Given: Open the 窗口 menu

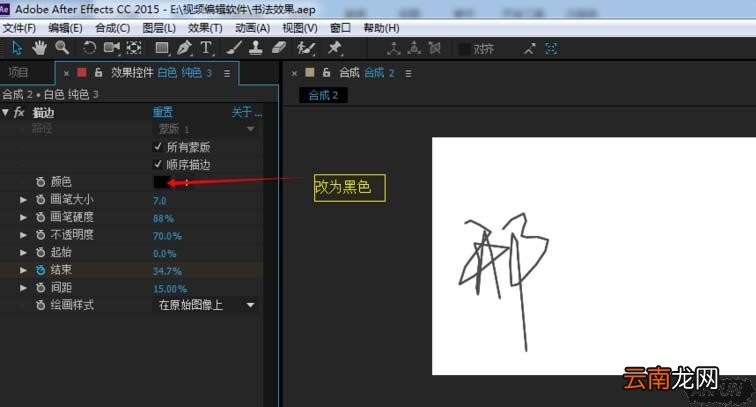Looking at the screenshot, I should point(340,28).
